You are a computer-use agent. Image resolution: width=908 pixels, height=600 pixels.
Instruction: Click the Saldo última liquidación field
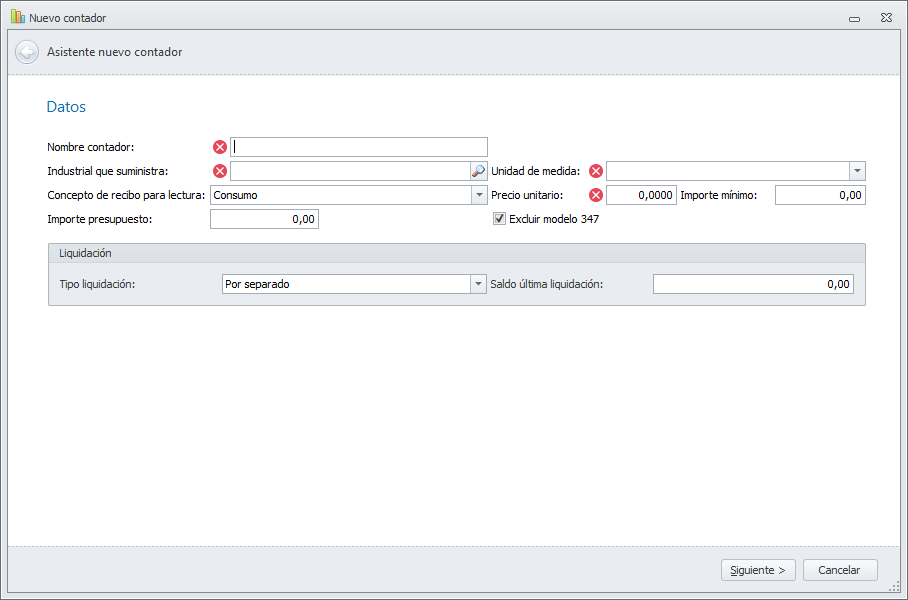[x=752, y=284]
